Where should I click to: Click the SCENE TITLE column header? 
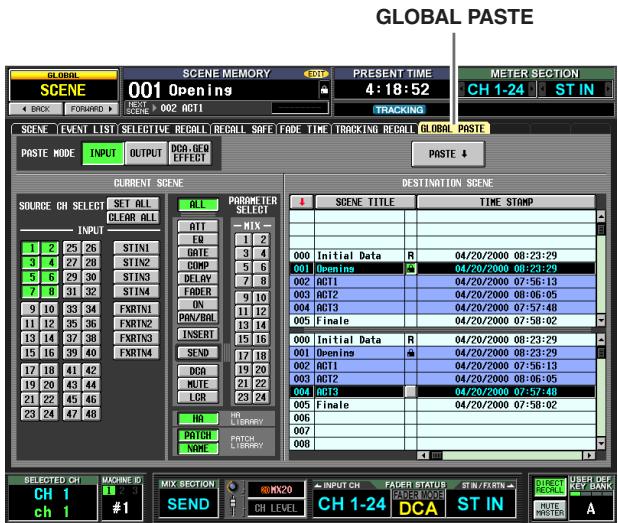(365, 202)
